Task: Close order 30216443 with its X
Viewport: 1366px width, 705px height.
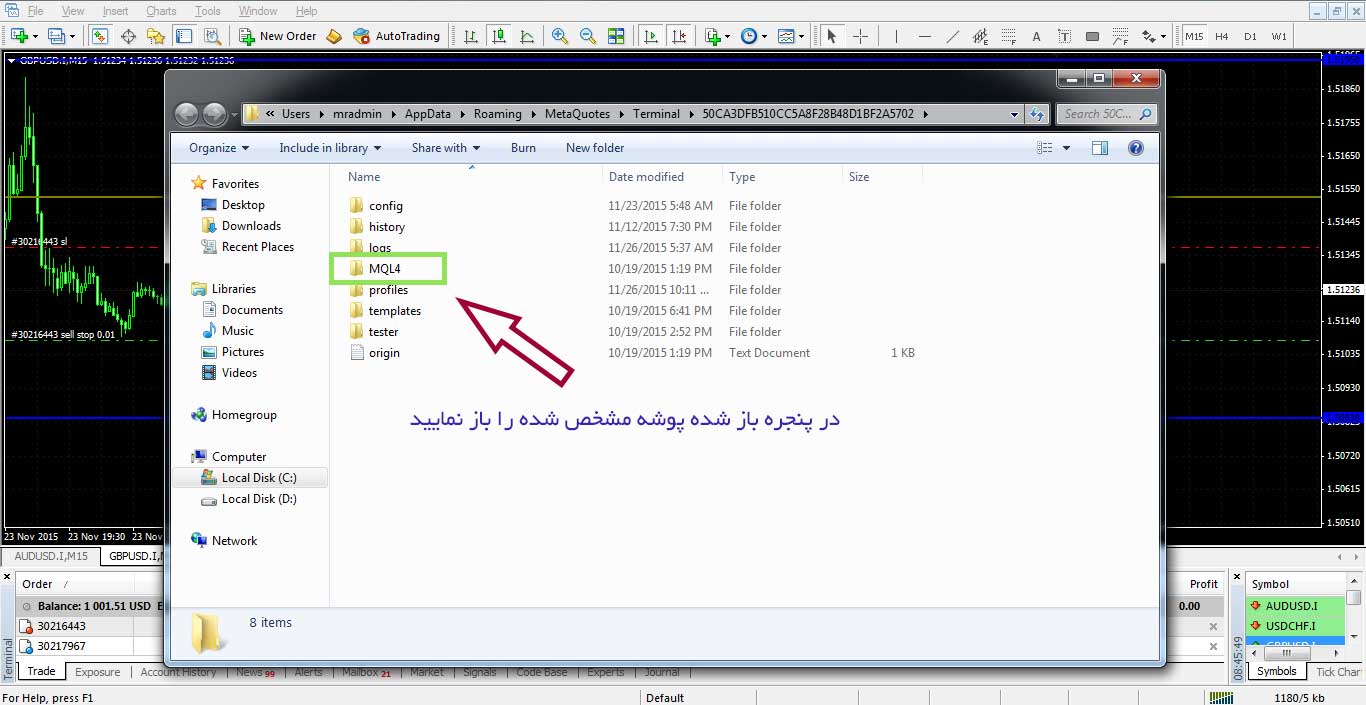Action: click(x=1213, y=627)
